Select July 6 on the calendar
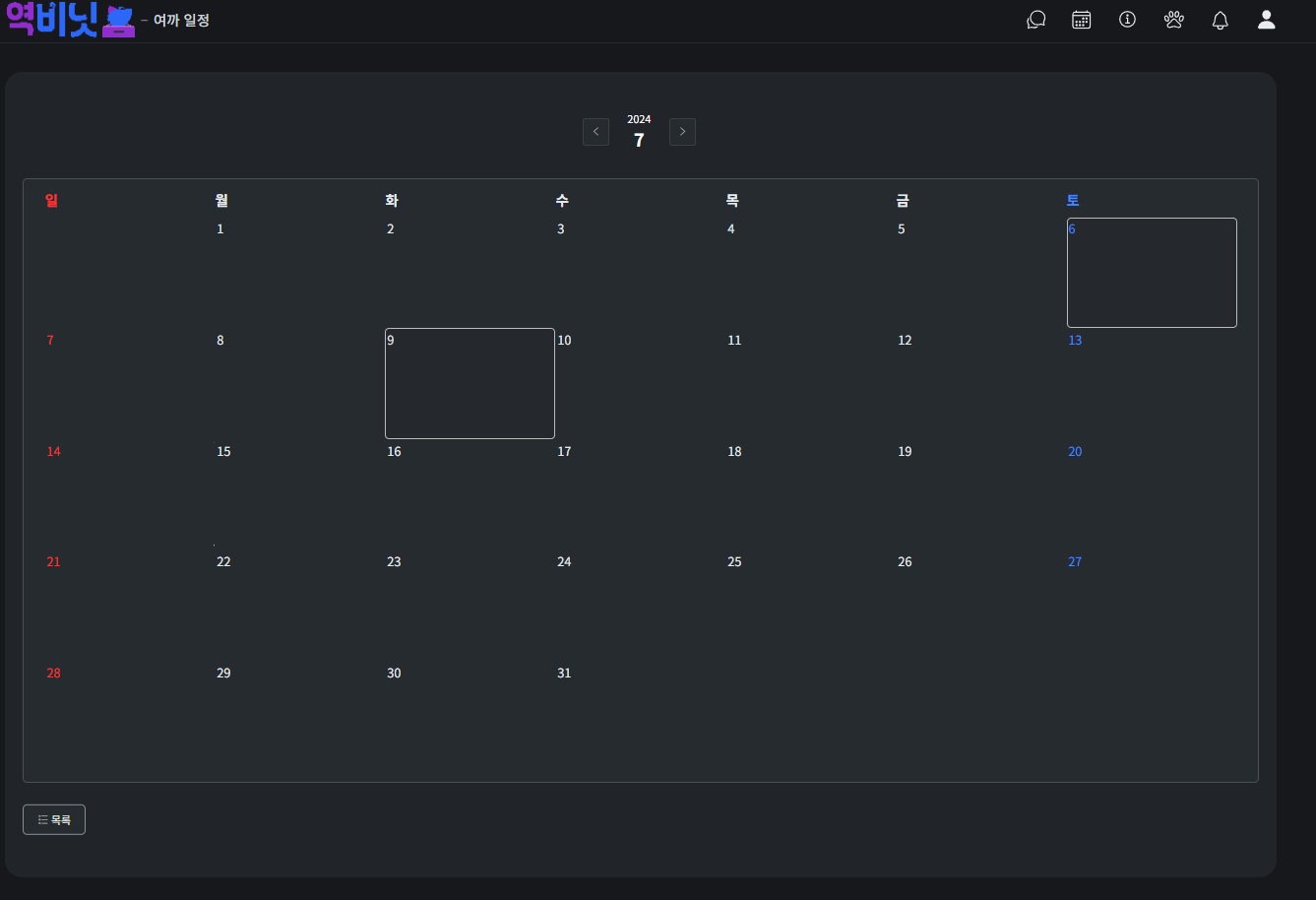The image size is (1316, 900). pyautogui.click(x=1152, y=273)
